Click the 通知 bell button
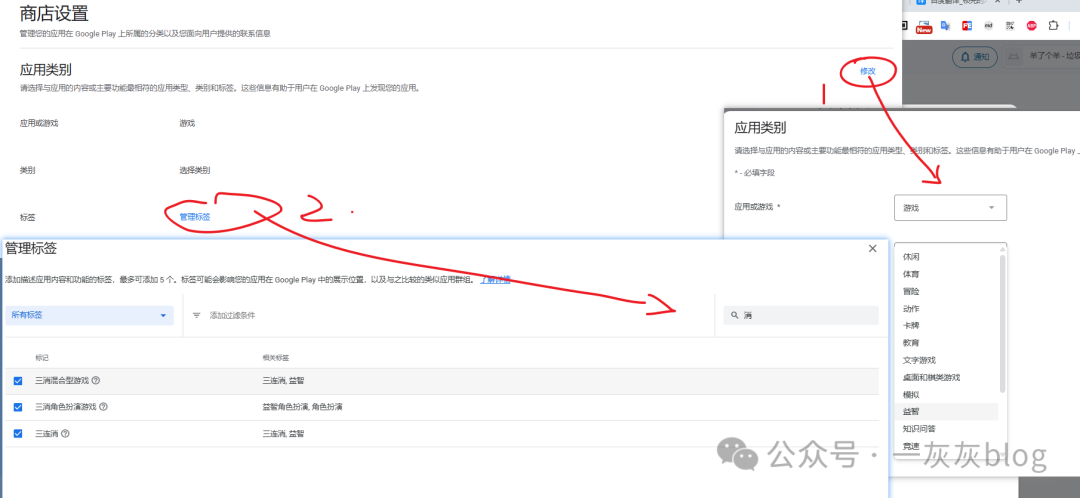1080x498 pixels. pos(975,57)
